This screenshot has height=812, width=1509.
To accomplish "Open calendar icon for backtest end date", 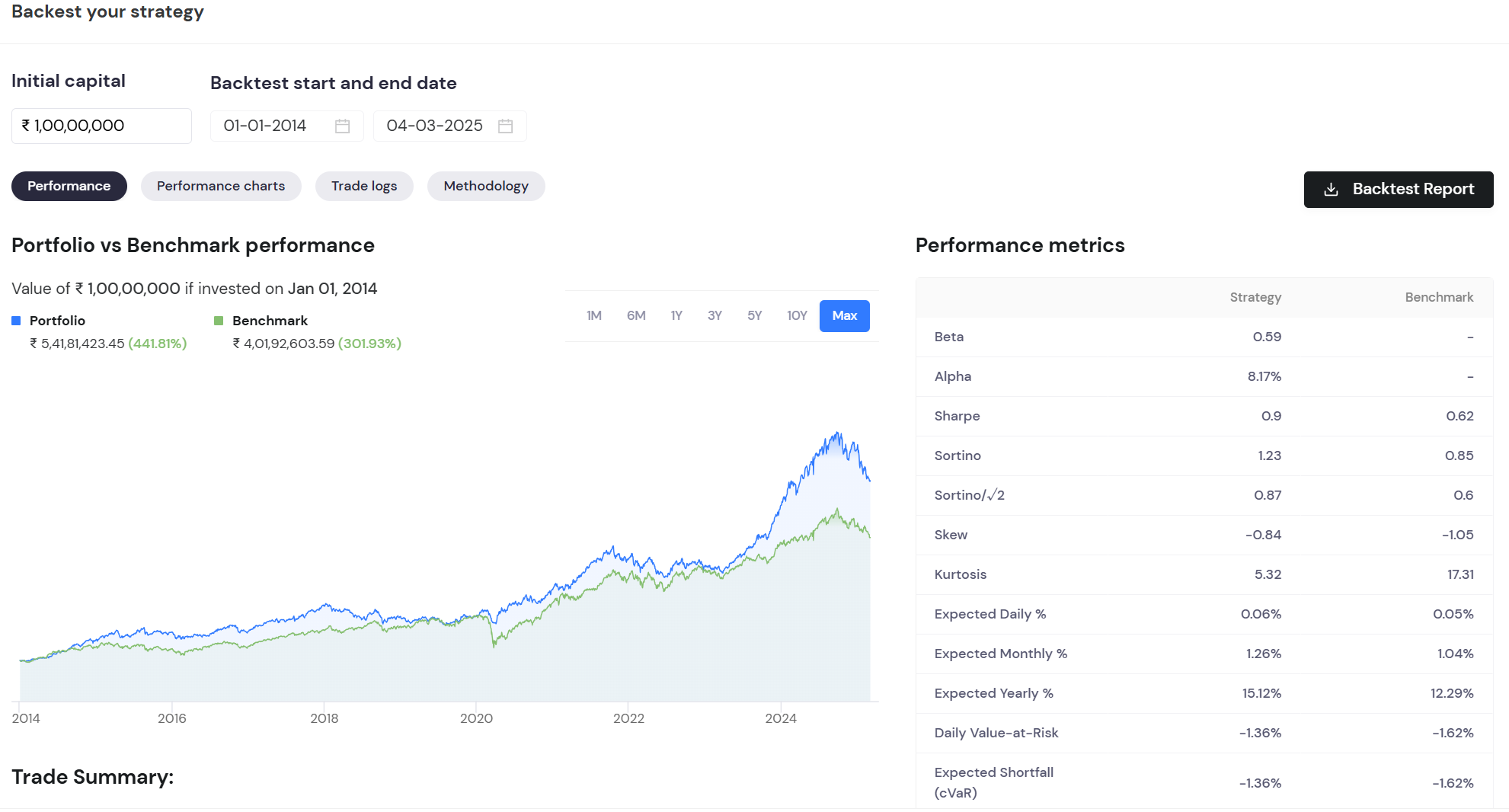I will coord(505,126).
